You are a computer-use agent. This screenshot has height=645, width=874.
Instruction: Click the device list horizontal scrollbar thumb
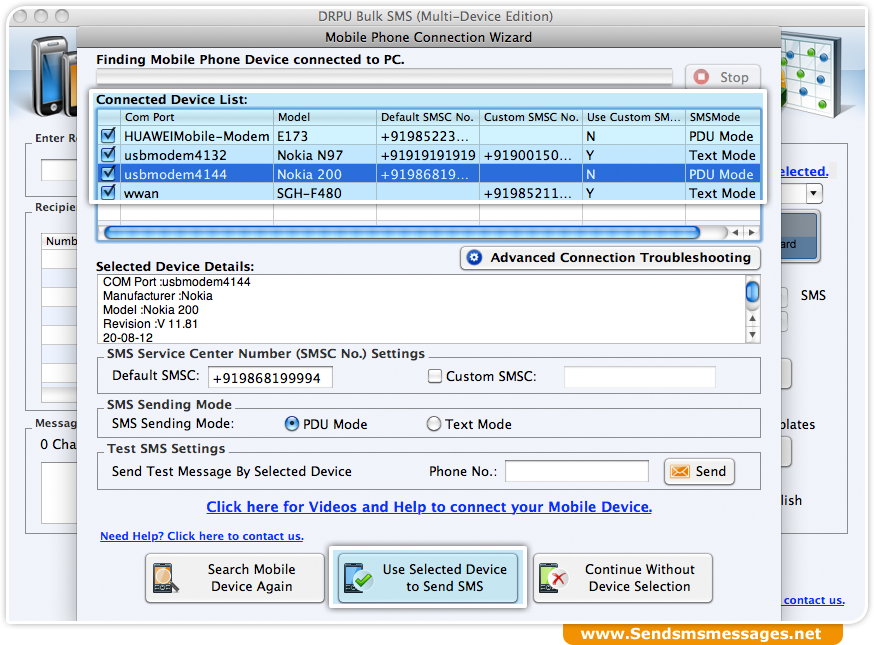402,232
